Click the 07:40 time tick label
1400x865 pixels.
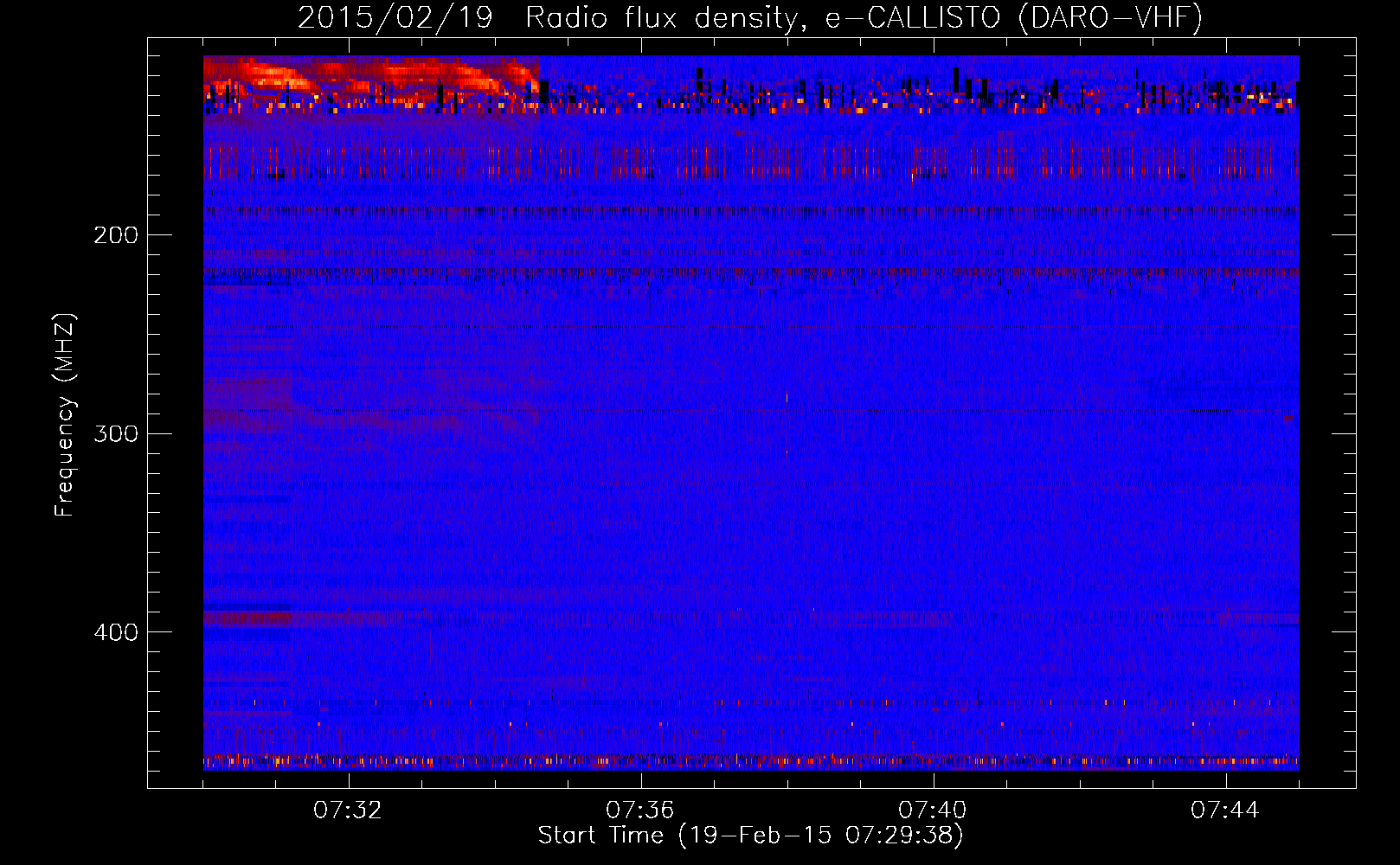point(933,811)
